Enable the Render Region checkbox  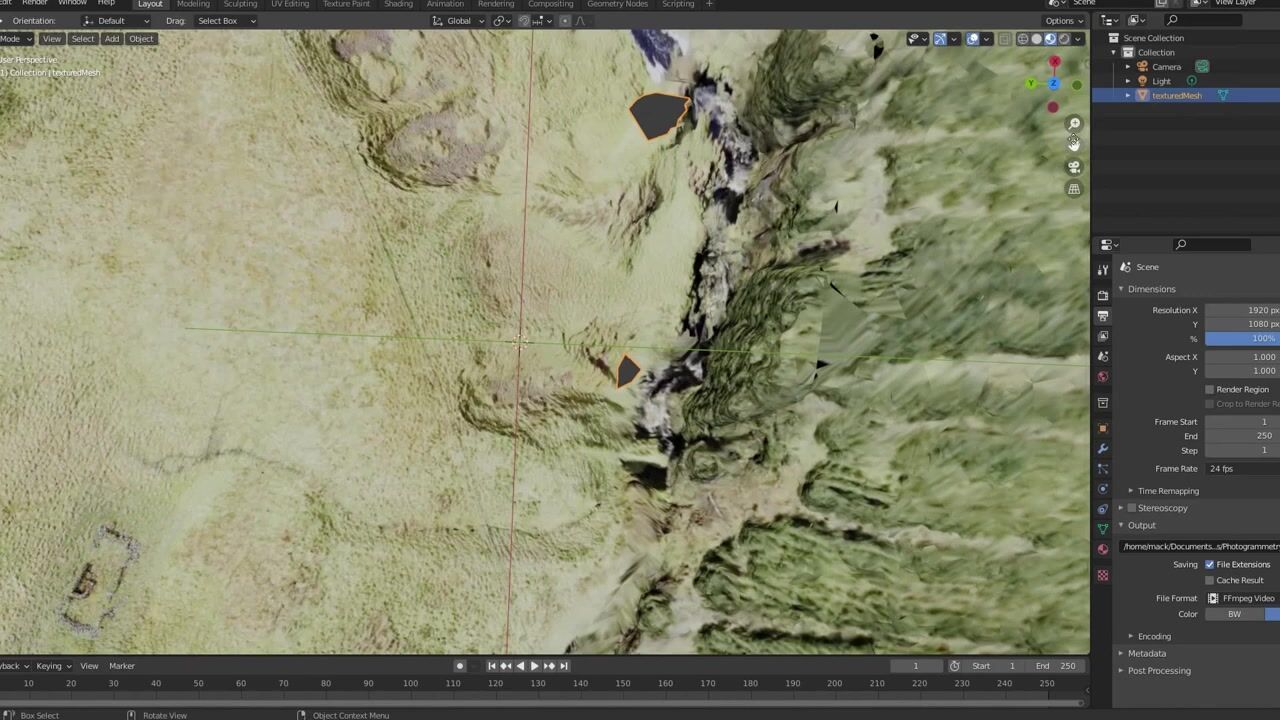[1210, 390]
